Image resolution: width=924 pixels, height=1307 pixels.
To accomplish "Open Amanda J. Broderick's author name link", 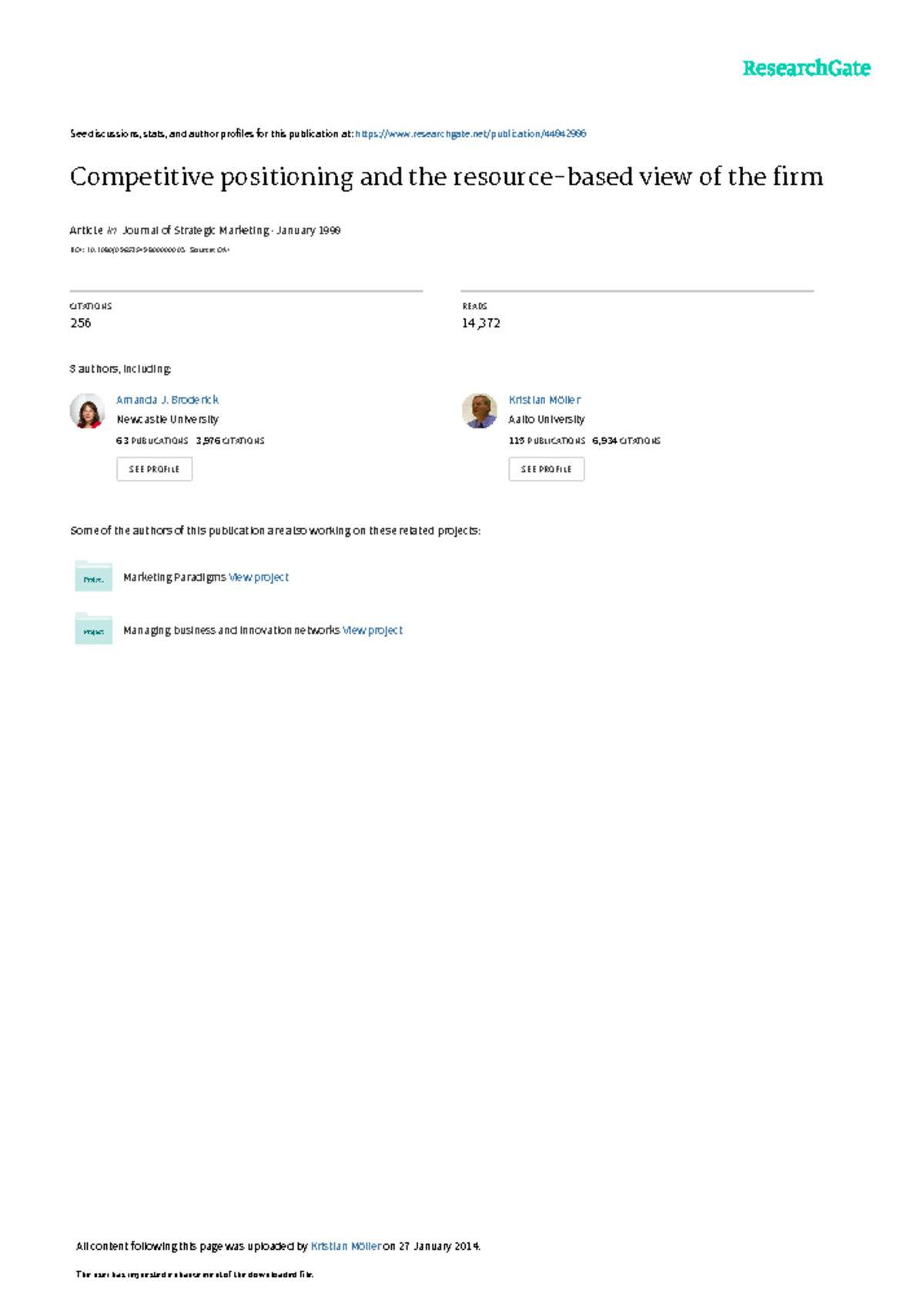I will click(x=167, y=400).
